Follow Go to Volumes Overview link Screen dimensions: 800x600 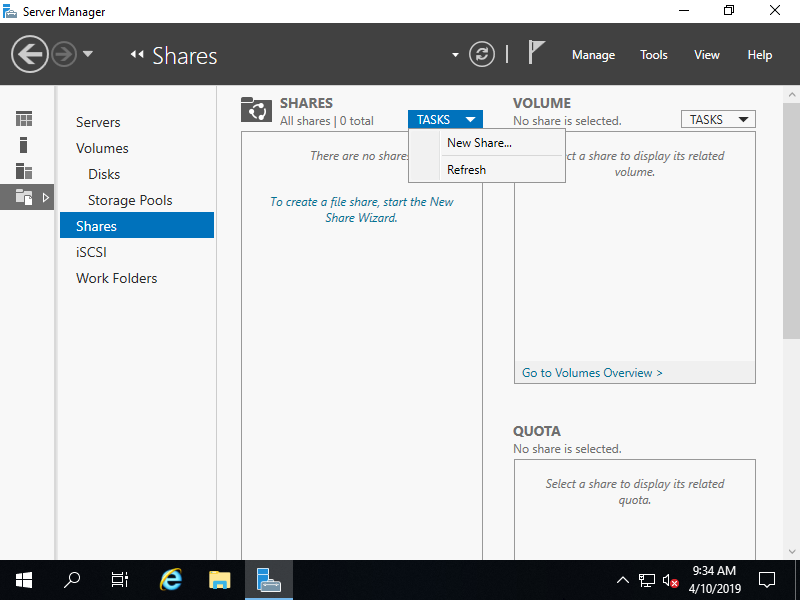pyautogui.click(x=592, y=373)
